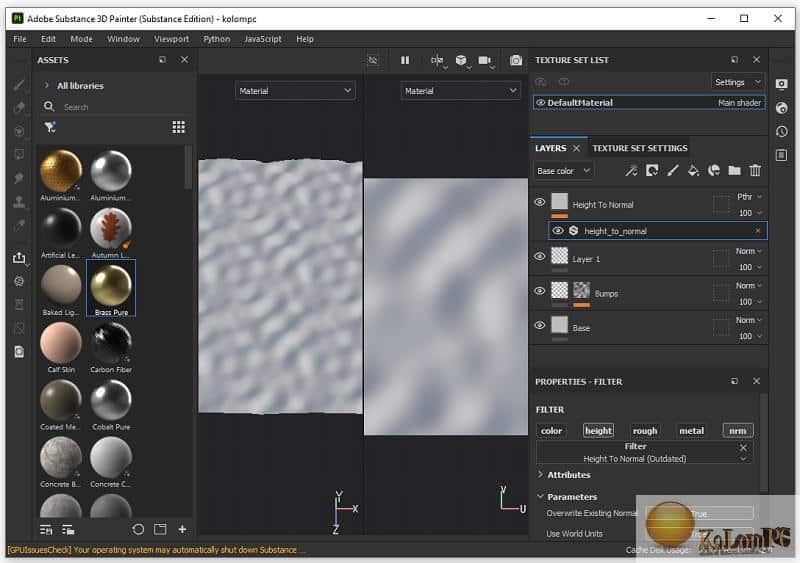Screen dimensions: 800x563
Task: Switch to Texture Set Settings tab
Action: (640, 148)
